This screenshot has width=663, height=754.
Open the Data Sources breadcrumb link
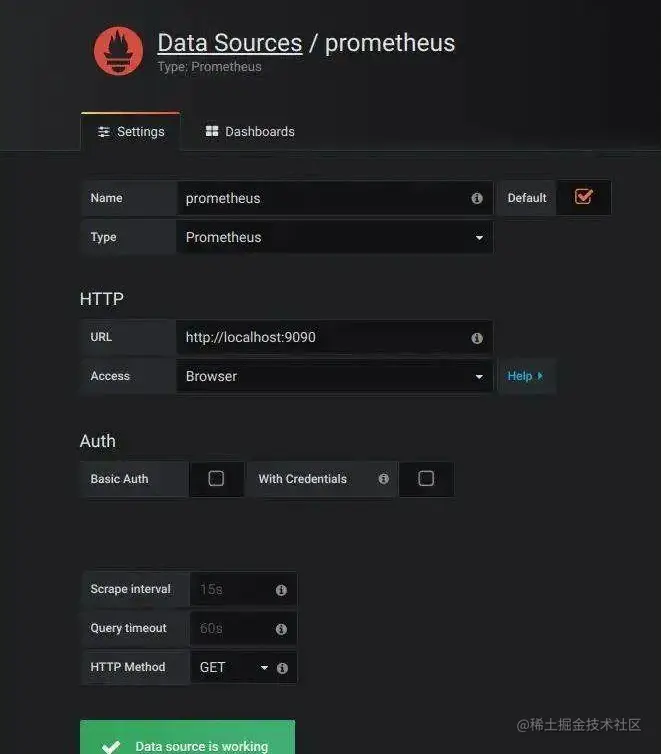tap(230, 43)
